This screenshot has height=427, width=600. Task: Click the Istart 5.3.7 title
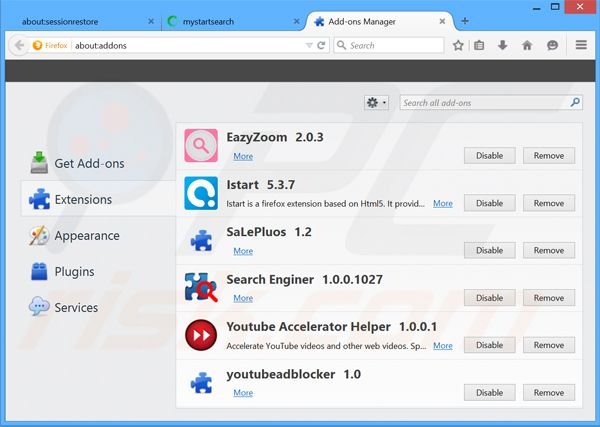click(261, 185)
